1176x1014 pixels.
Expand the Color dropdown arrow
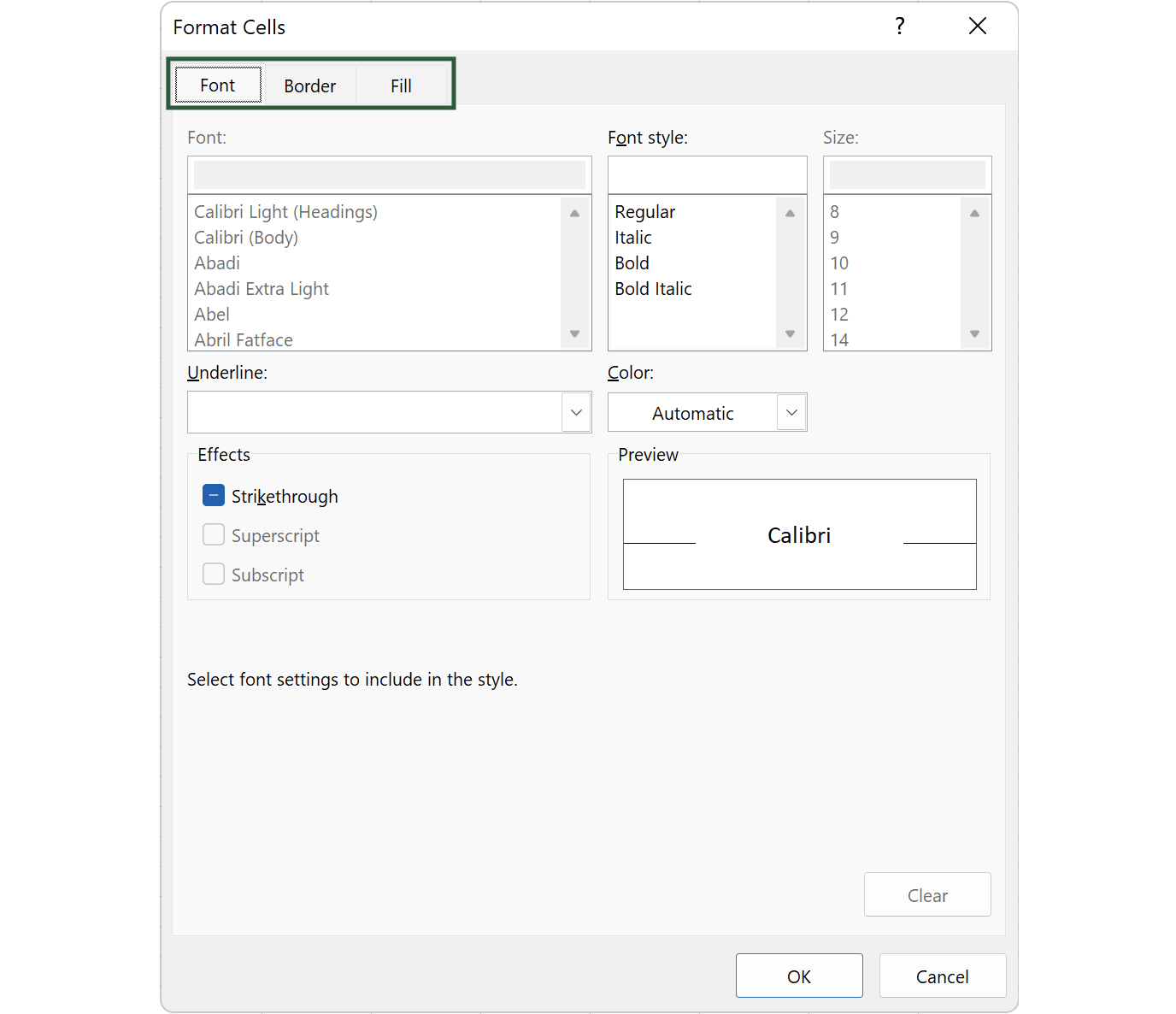point(791,412)
